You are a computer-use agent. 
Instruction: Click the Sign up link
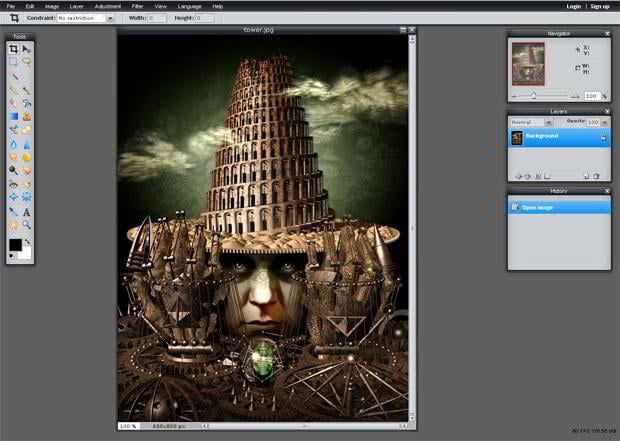[599, 6]
